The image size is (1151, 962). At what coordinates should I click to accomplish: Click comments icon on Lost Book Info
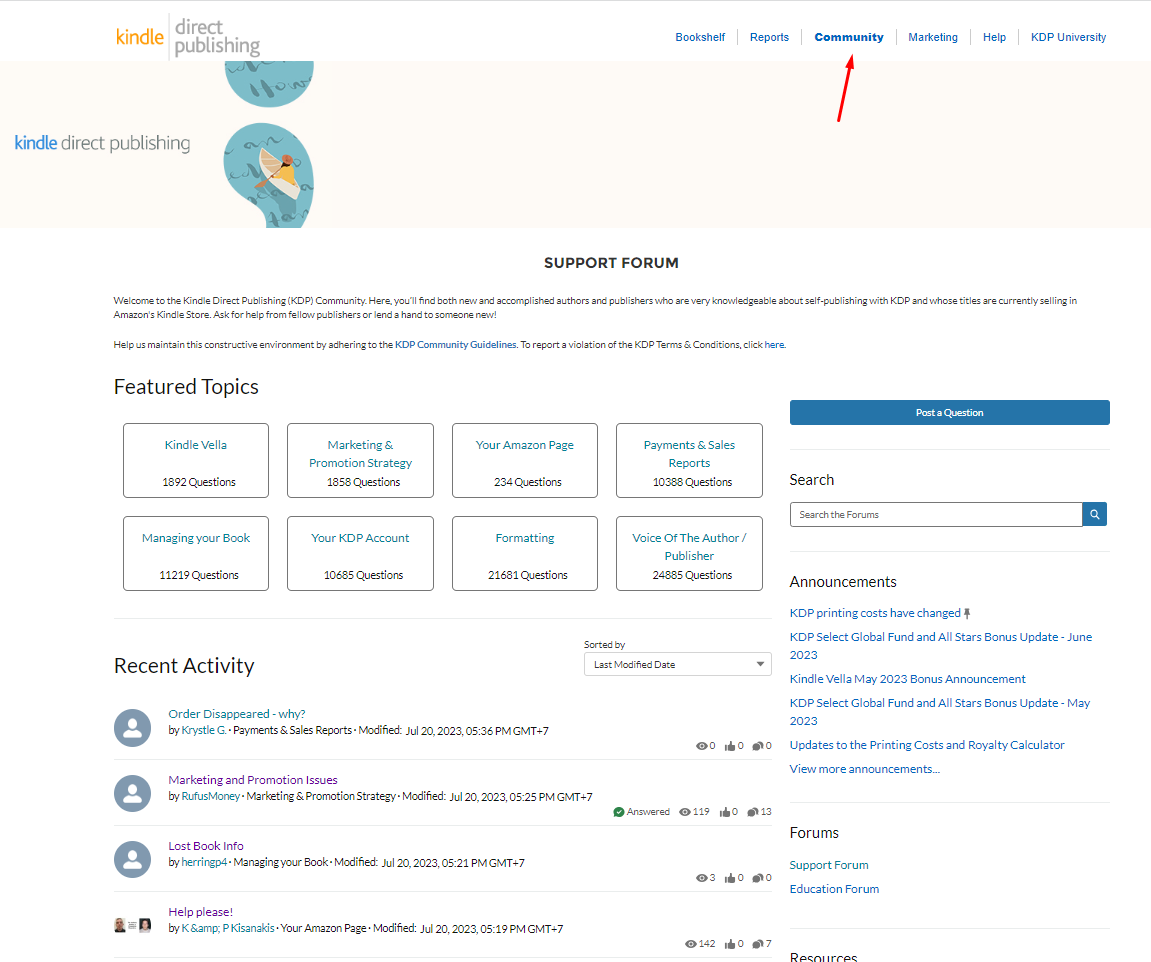point(758,878)
